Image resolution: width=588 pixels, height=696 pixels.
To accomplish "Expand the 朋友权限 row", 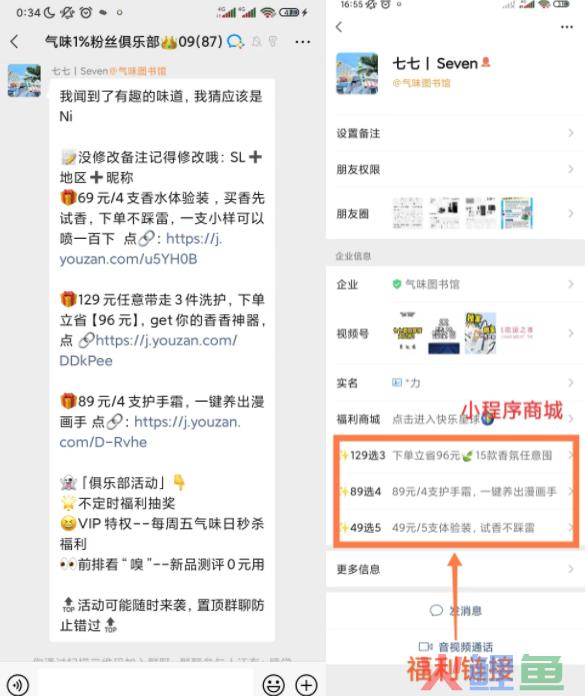I will coord(455,169).
